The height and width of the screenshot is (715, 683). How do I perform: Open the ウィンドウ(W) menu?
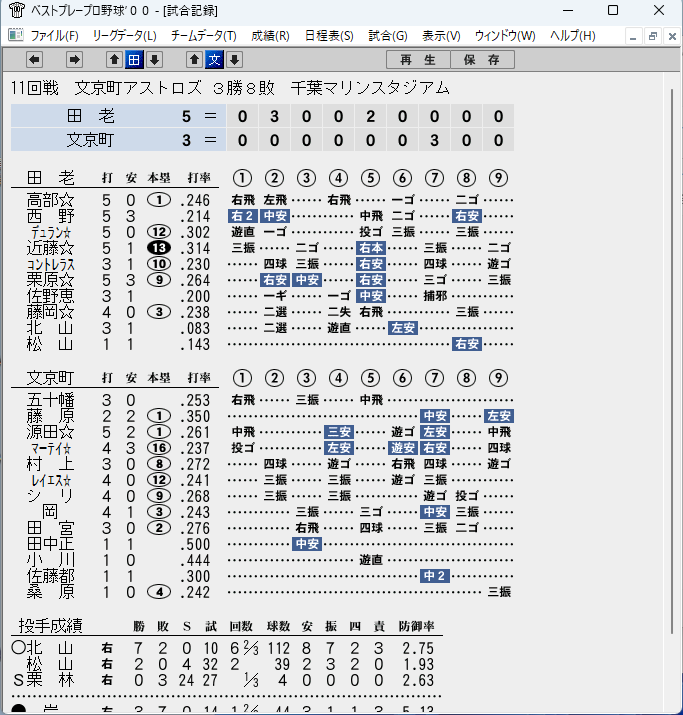pyautogui.click(x=505, y=36)
